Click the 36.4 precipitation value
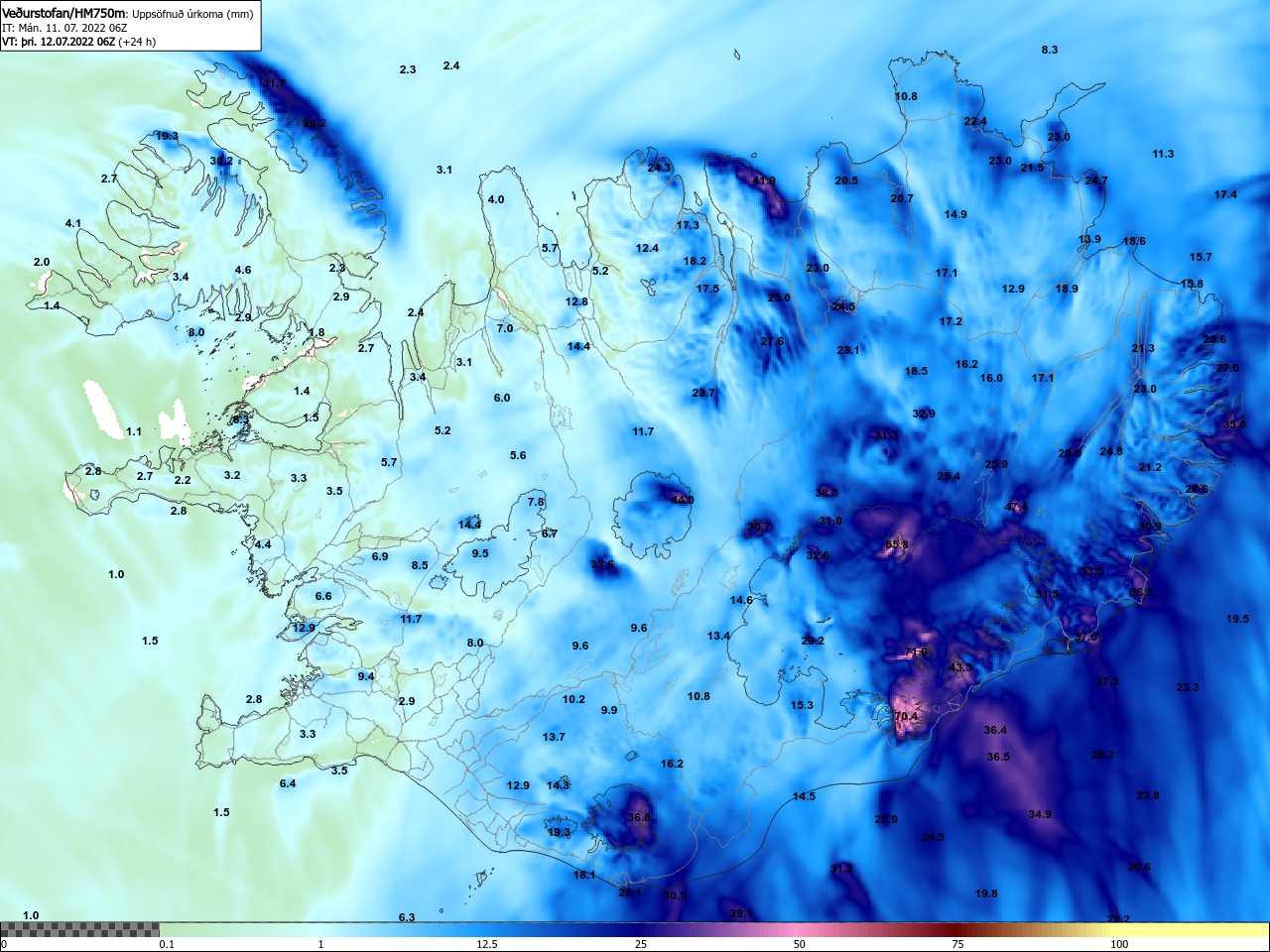 [995, 730]
